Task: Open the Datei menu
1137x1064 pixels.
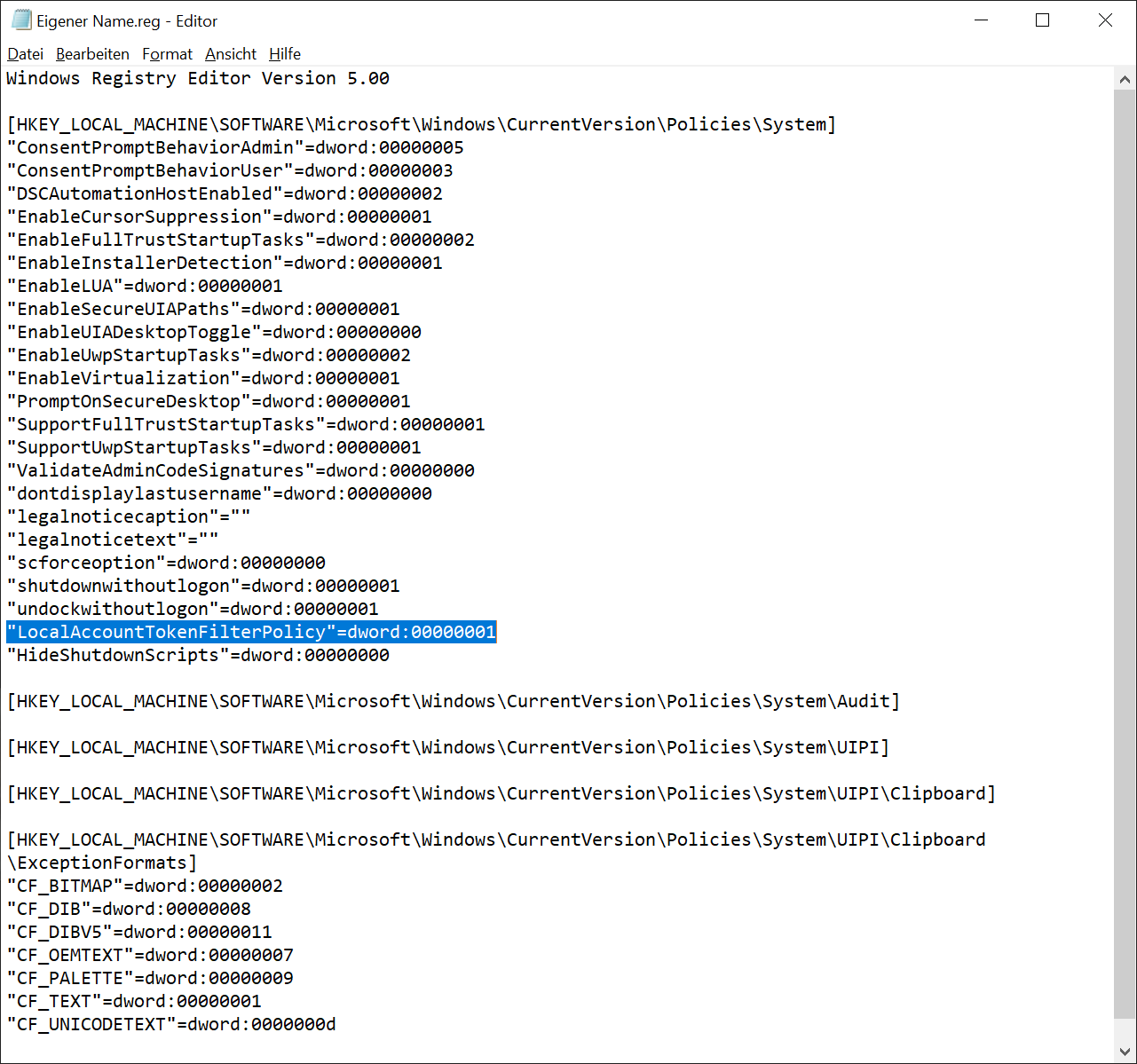Action: point(25,54)
